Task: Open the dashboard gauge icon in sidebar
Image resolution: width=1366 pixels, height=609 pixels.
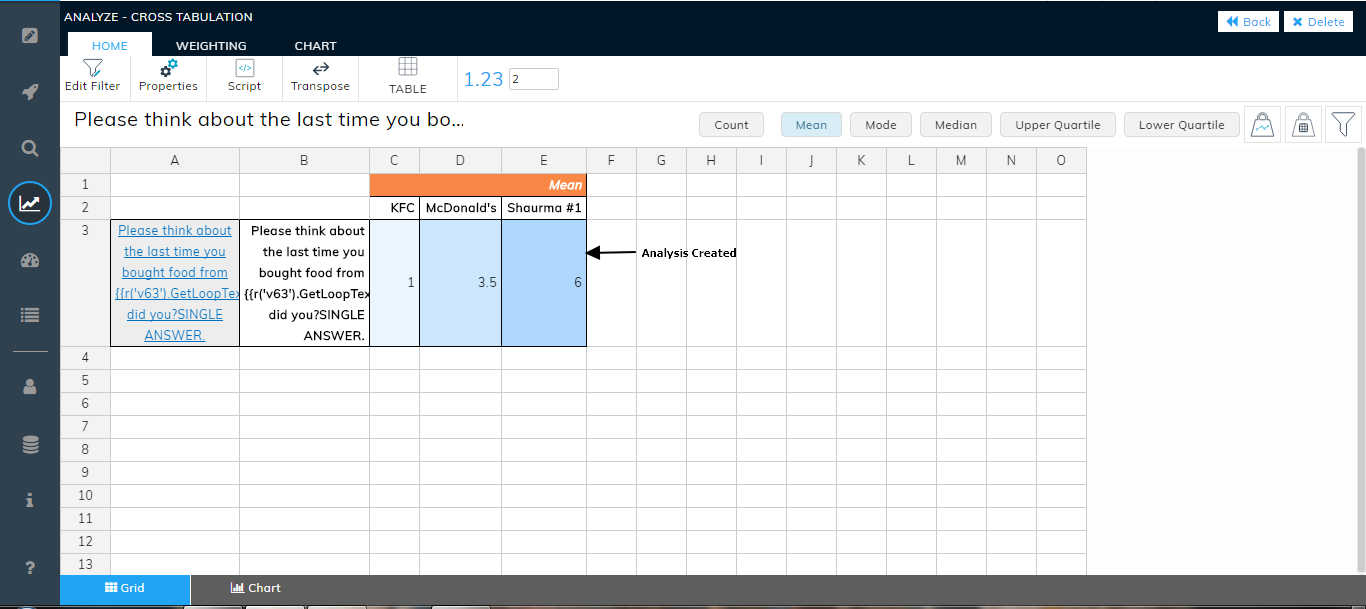Action: [x=30, y=261]
